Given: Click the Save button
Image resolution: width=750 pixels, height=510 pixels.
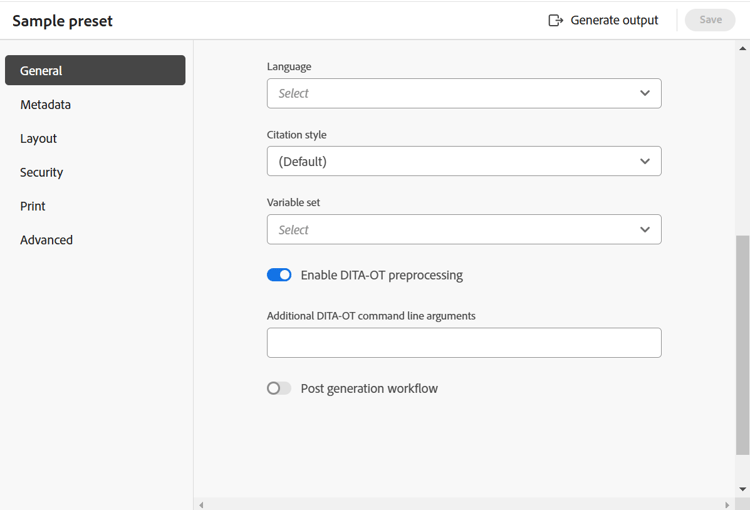Looking at the screenshot, I should 710,20.
